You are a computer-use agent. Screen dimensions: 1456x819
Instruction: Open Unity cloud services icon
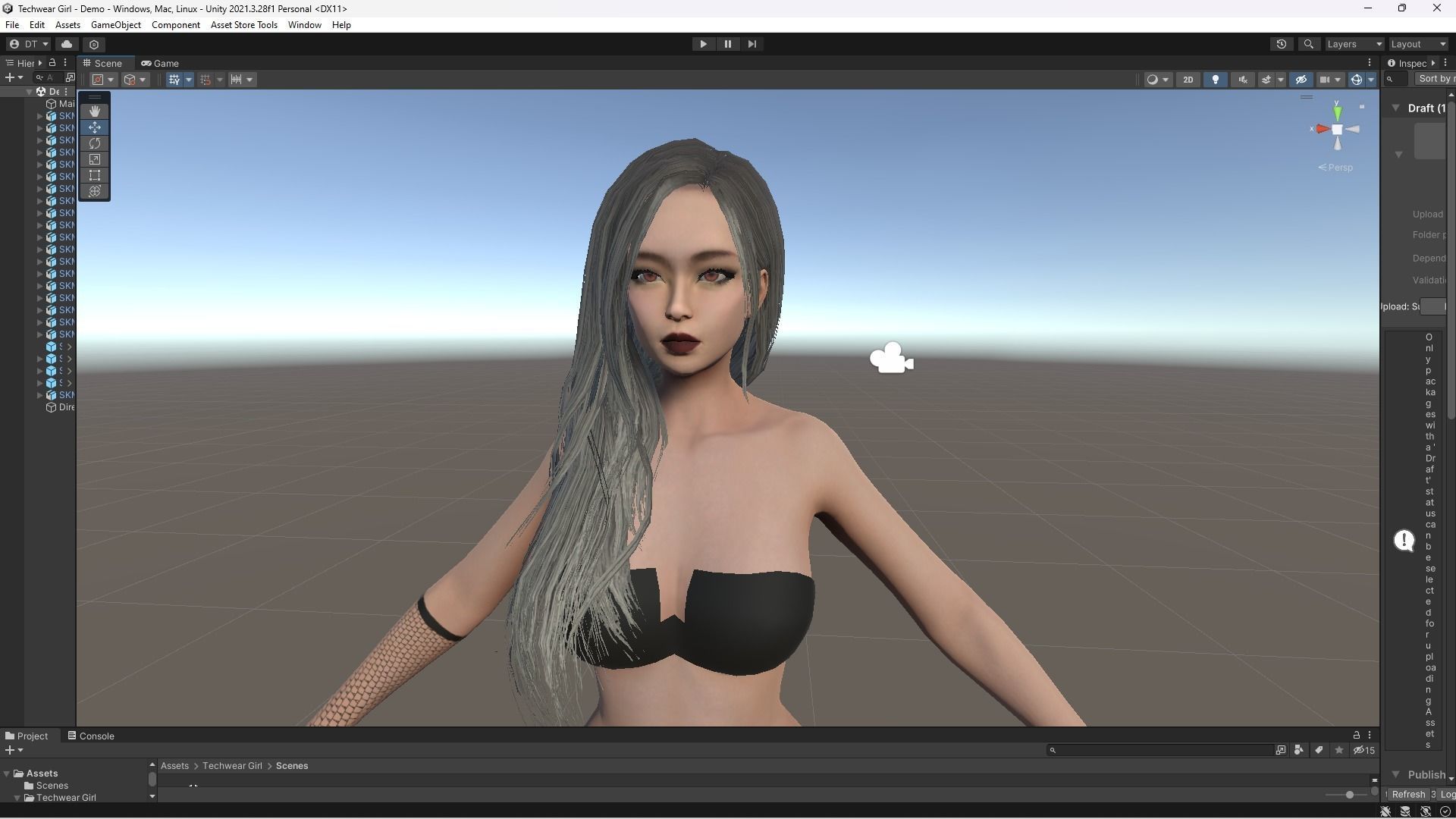[x=67, y=44]
